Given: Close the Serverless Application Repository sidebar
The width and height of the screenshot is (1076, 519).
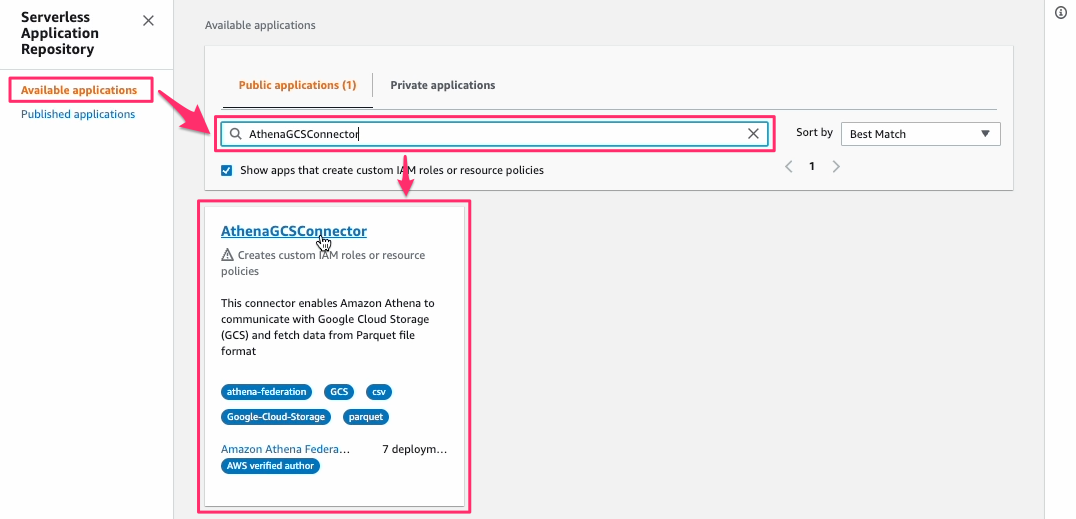Looking at the screenshot, I should click(148, 21).
